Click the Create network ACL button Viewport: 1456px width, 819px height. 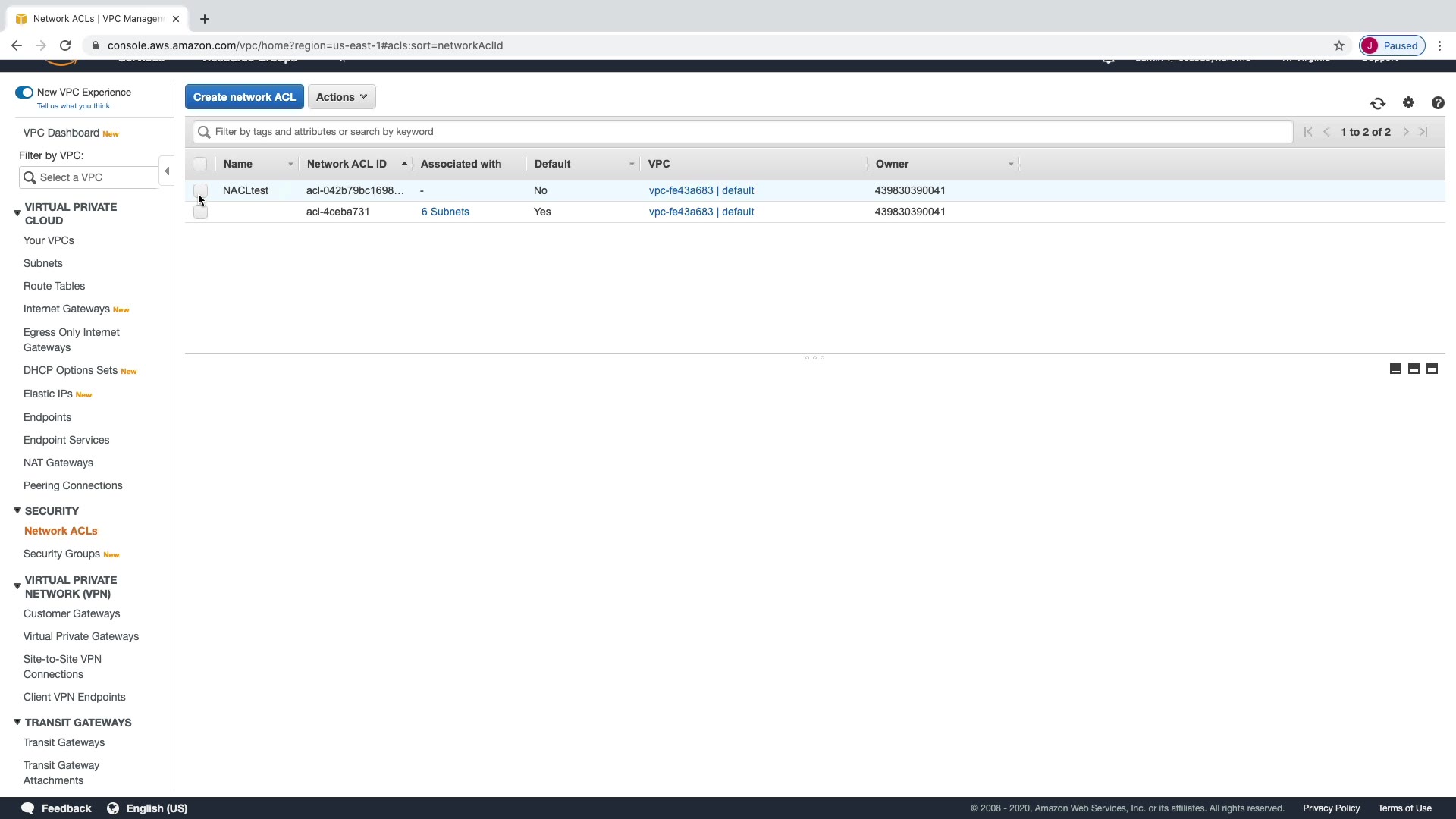pos(244,97)
